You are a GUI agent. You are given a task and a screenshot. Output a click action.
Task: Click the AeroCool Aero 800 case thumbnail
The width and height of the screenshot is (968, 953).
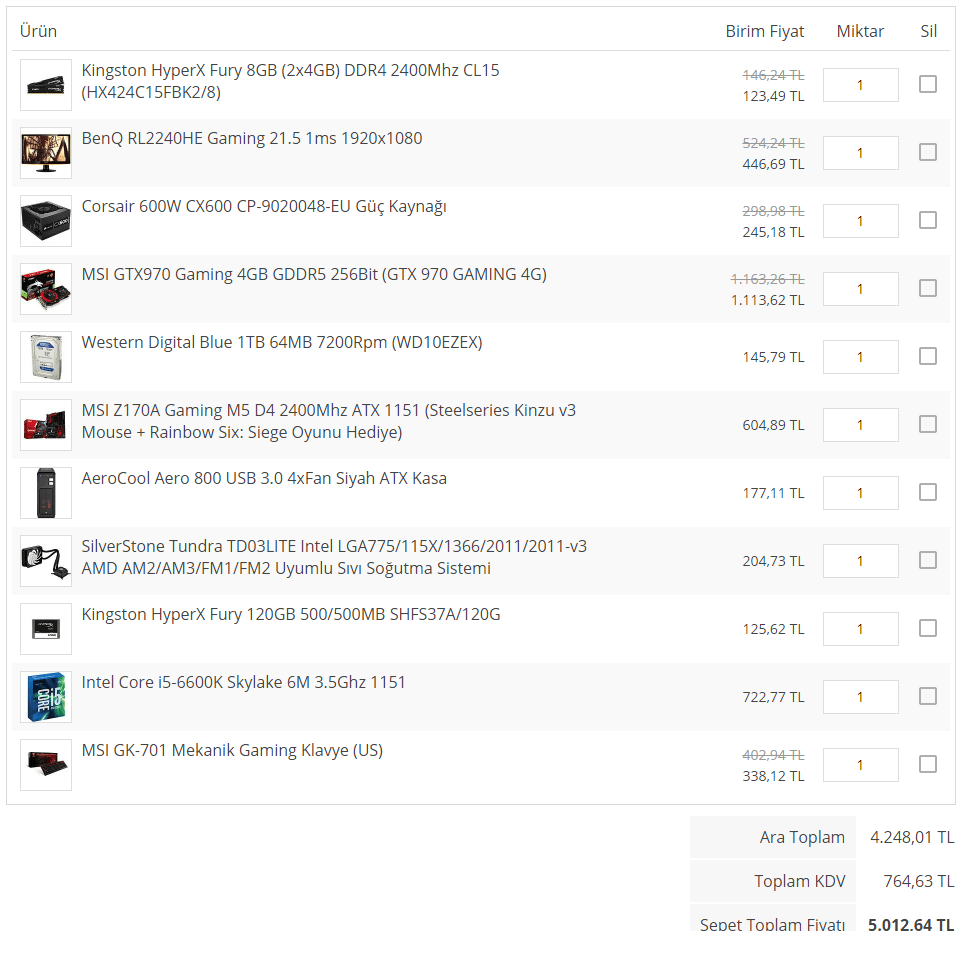pyautogui.click(x=44, y=492)
